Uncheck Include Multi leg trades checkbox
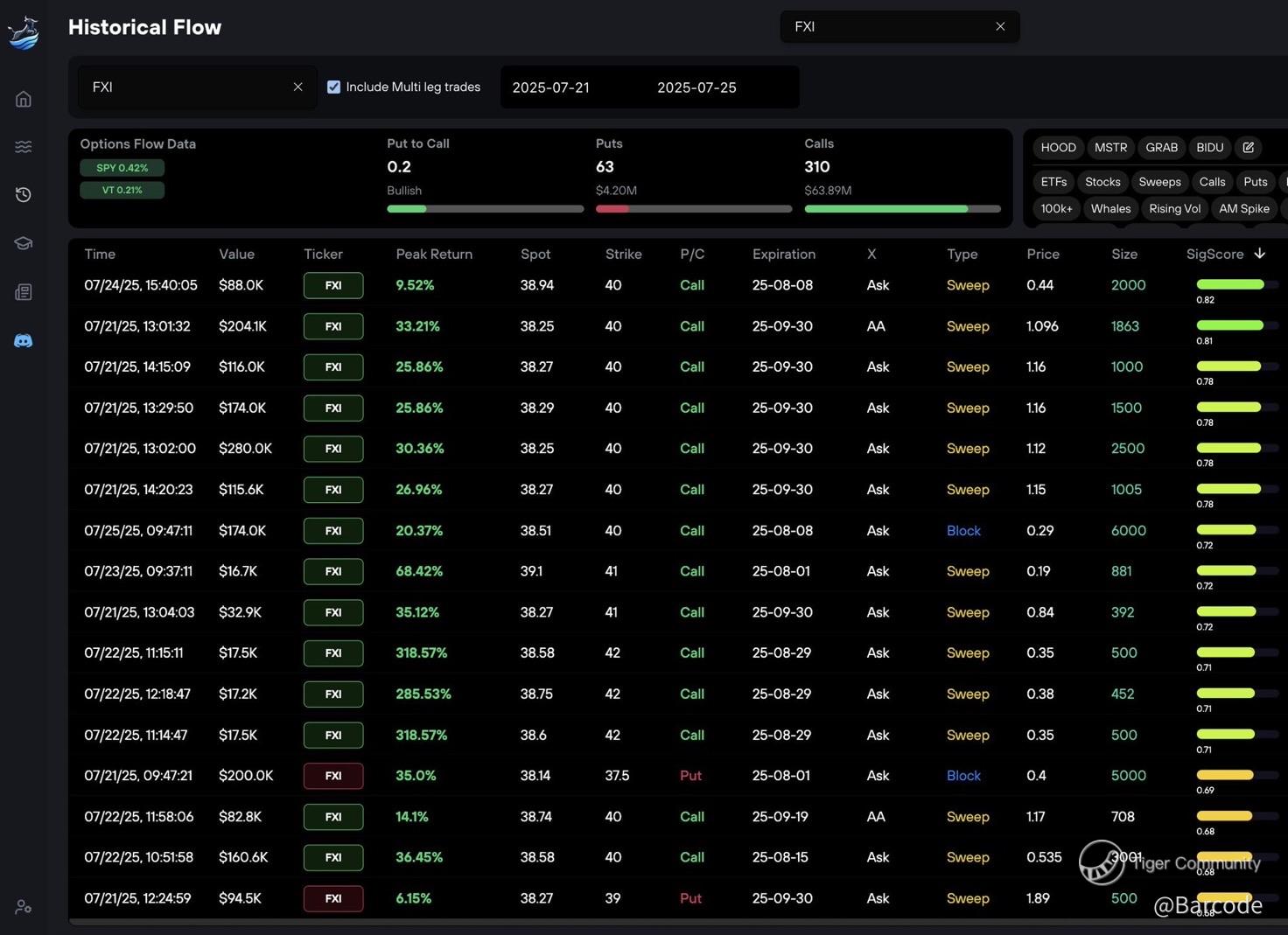The width and height of the screenshot is (1288, 935). (333, 87)
